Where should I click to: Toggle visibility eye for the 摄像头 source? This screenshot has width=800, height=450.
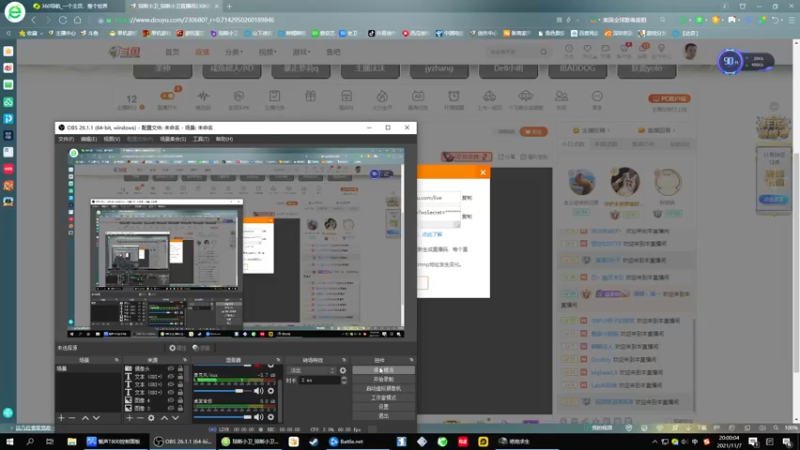click(x=171, y=368)
